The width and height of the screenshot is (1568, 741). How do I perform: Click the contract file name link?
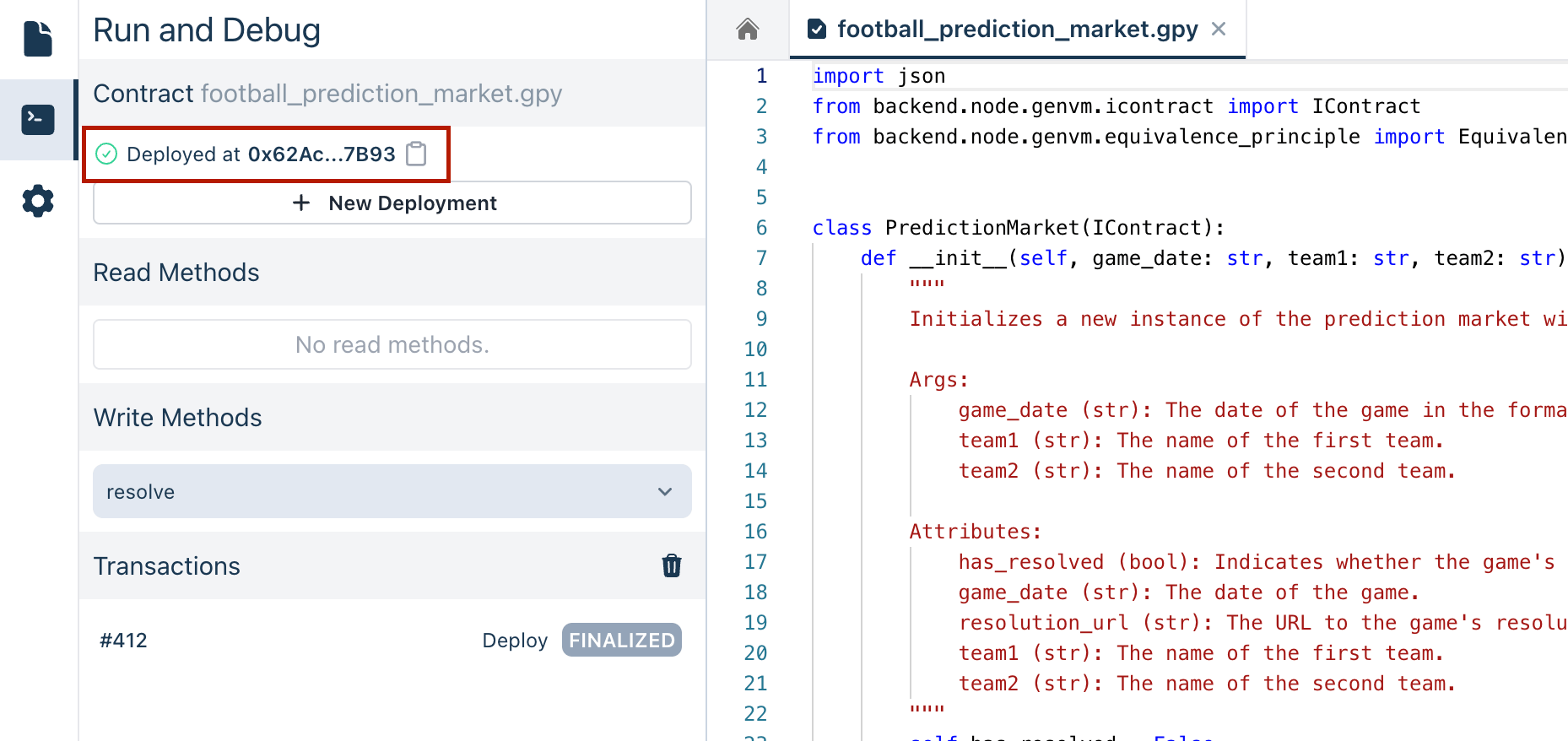[x=381, y=94]
